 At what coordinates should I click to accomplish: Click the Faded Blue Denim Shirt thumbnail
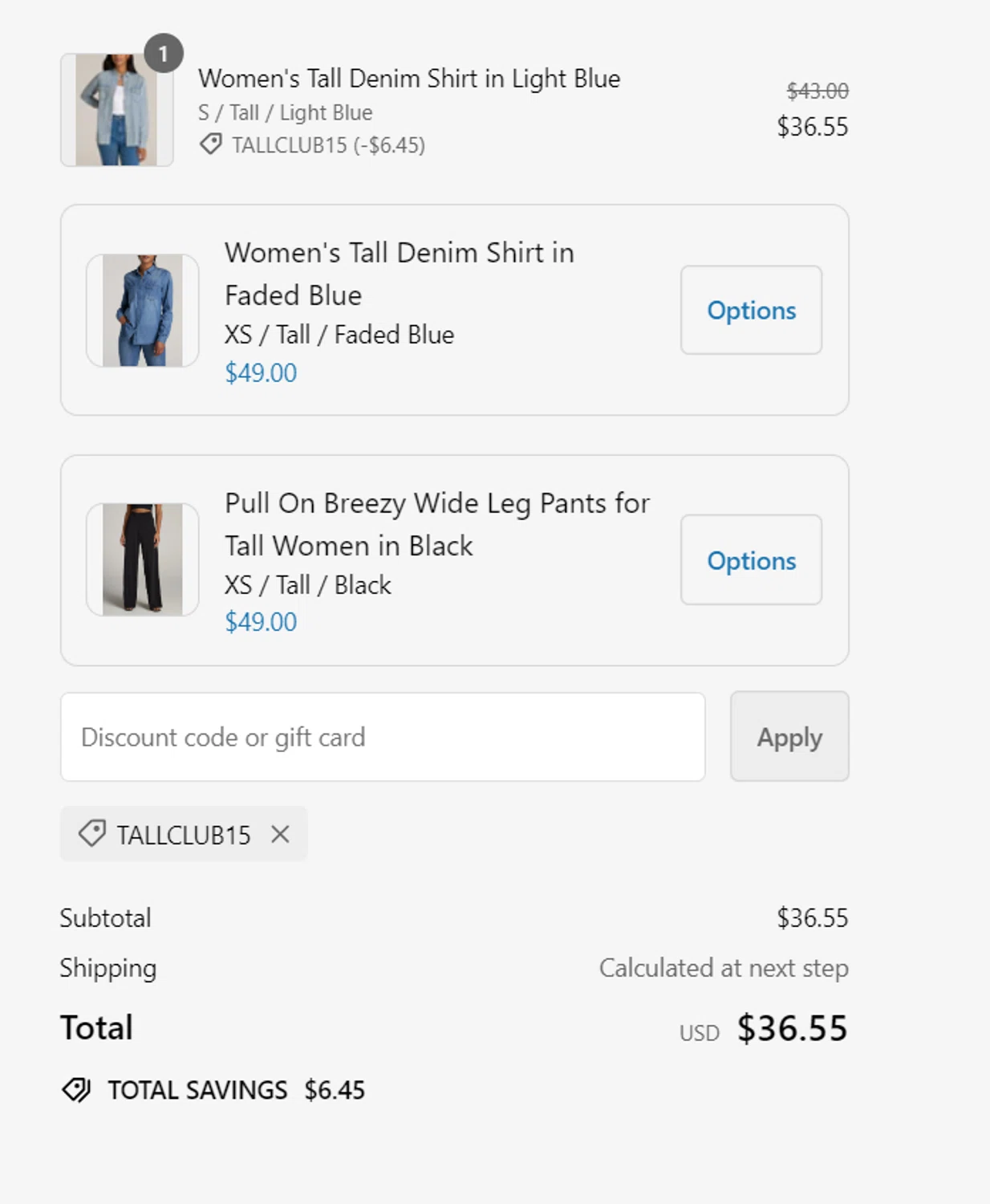(142, 311)
